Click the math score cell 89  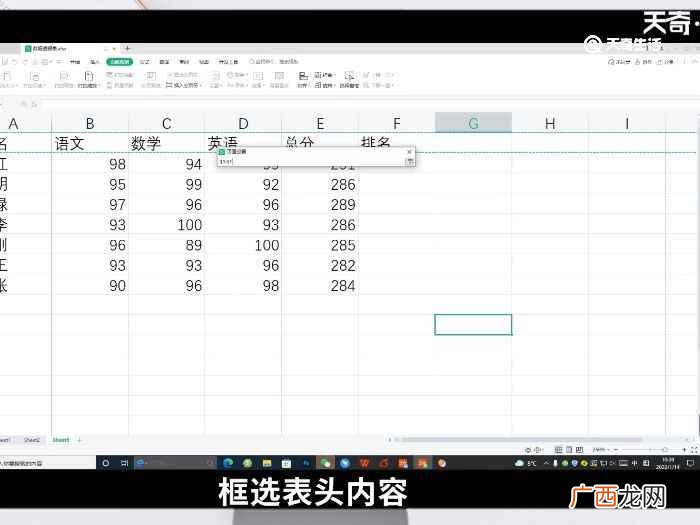[x=166, y=245]
